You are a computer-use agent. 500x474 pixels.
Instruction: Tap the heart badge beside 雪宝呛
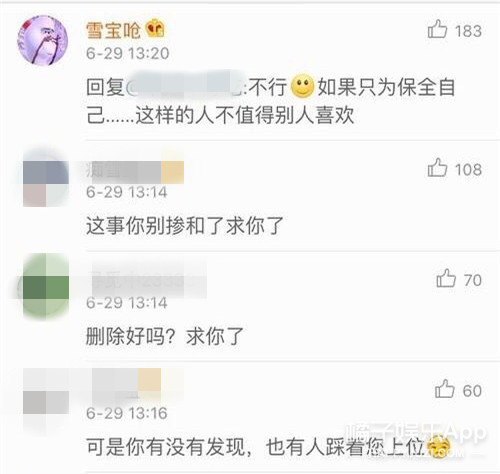point(156,29)
